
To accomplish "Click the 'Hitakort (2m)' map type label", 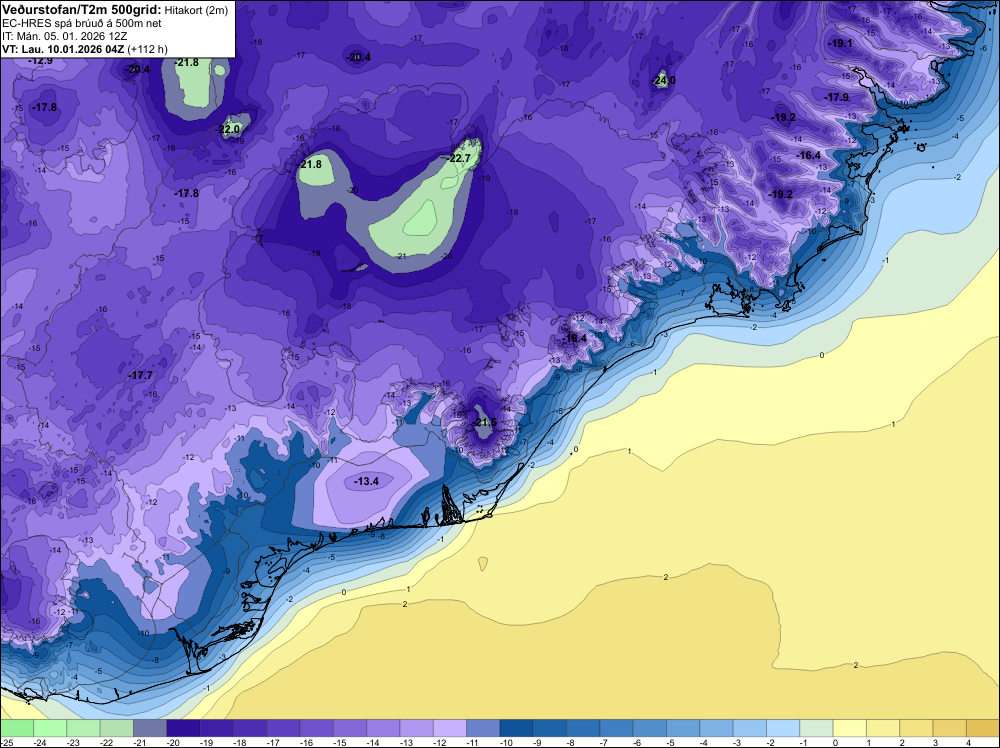I will point(196,10).
